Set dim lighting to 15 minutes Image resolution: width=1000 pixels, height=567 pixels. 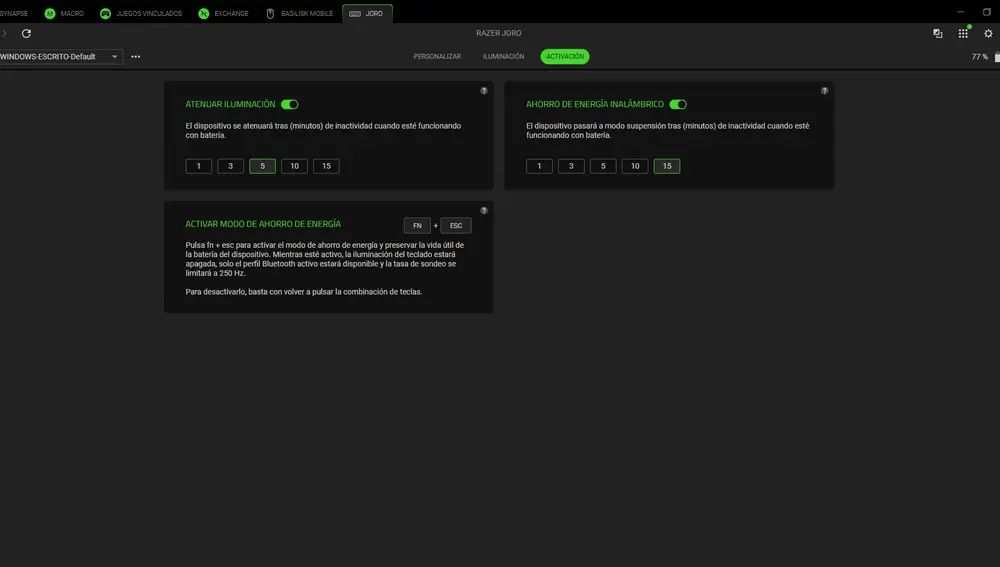(326, 166)
